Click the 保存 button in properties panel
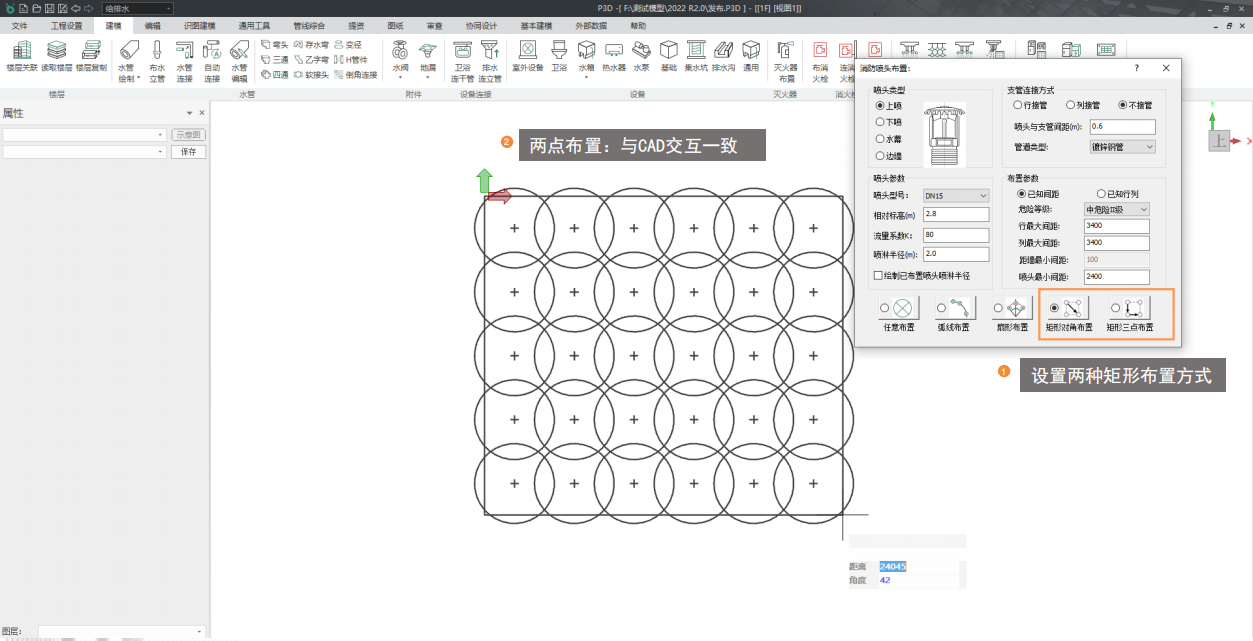The width and height of the screenshot is (1253, 641). coord(188,152)
